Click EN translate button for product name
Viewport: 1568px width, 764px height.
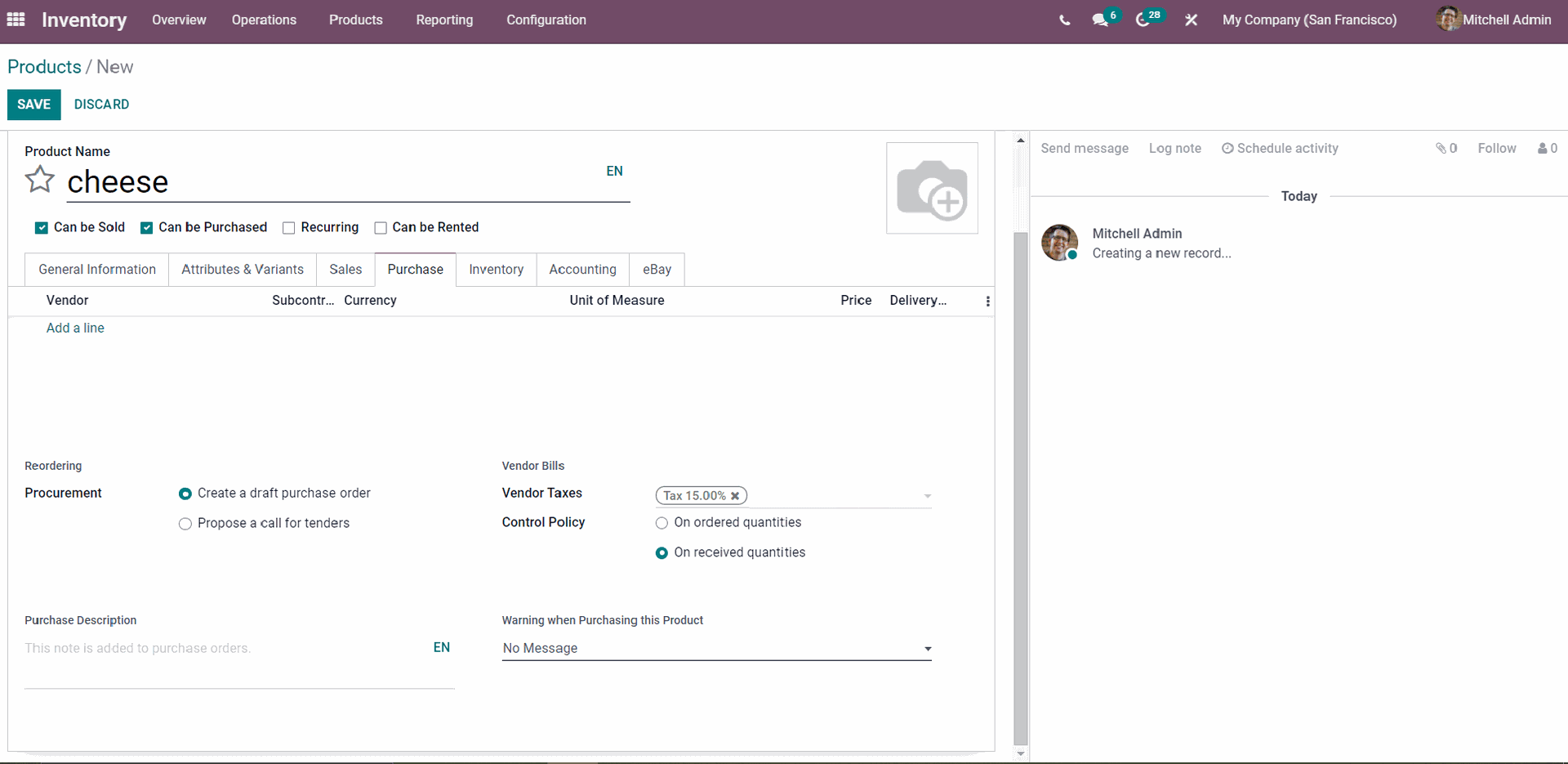click(x=614, y=172)
